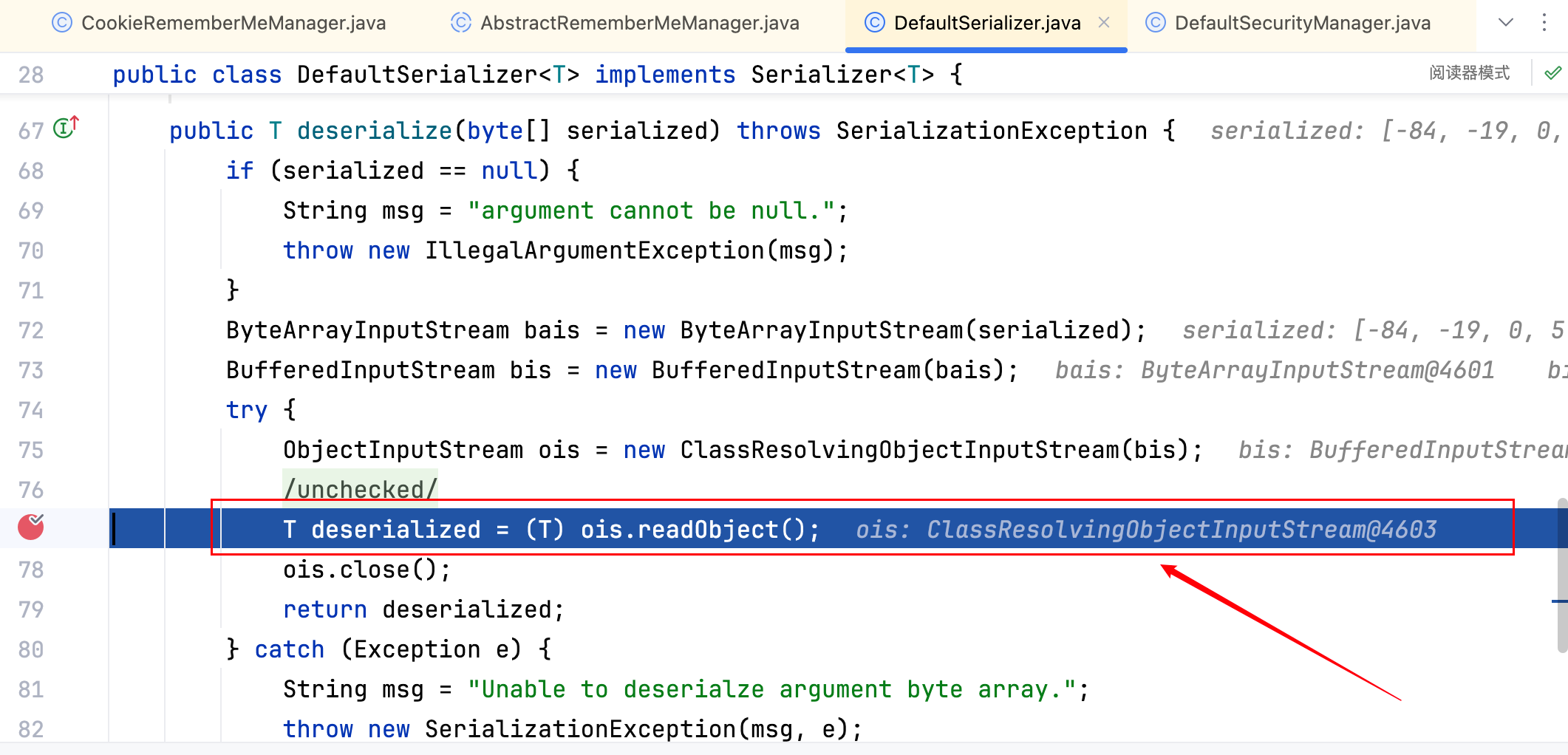Click line number 72 in the gutter
This screenshot has height=755, width=1568.
pos(31,330)
